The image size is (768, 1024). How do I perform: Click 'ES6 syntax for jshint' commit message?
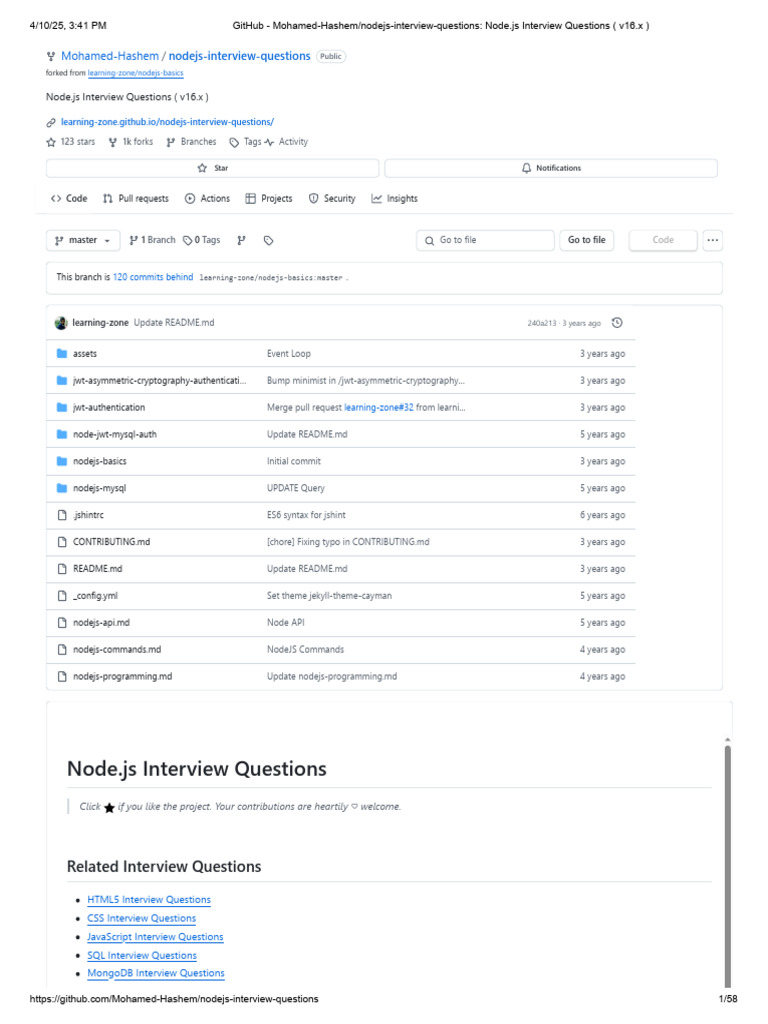pos(306,515)
